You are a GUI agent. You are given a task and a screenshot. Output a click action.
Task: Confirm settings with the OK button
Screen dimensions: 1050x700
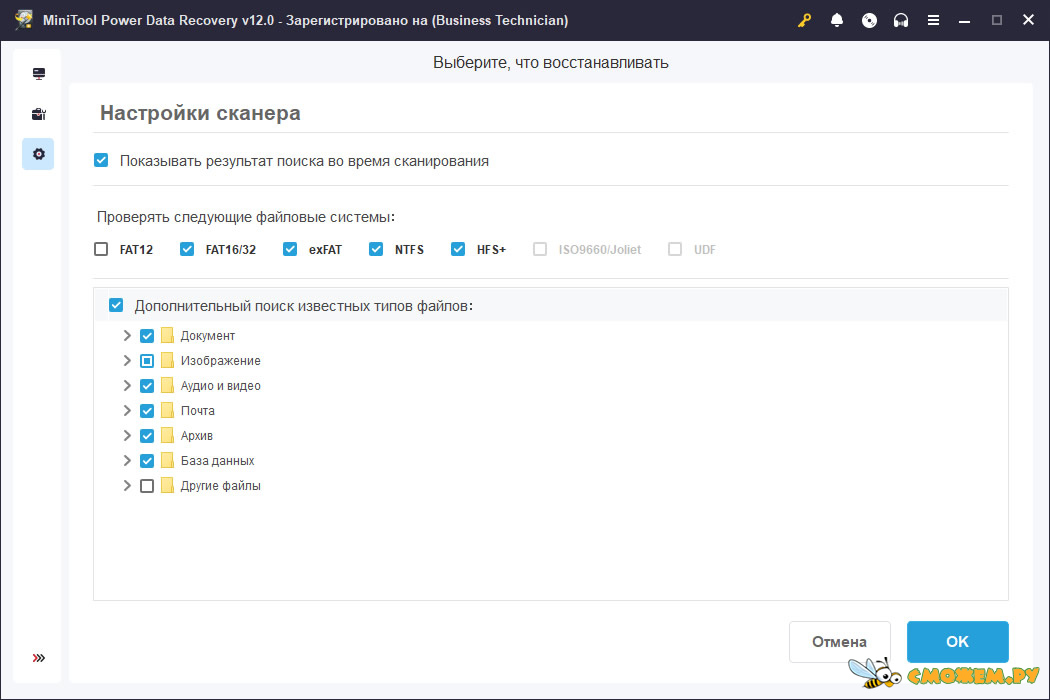[958, 642]
